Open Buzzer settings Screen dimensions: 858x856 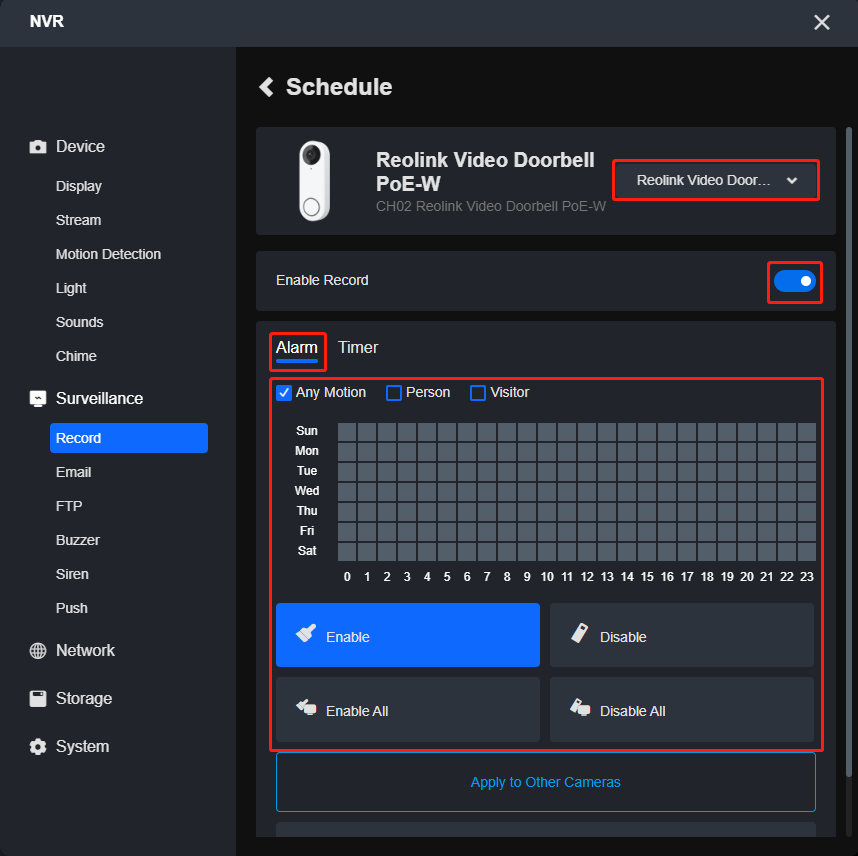click(78, 540)
